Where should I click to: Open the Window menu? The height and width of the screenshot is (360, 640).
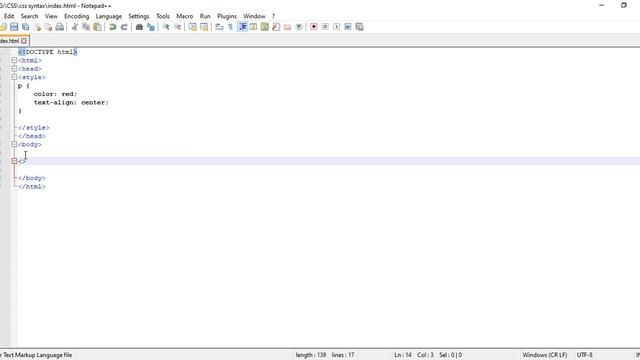(x=254, y=16)
